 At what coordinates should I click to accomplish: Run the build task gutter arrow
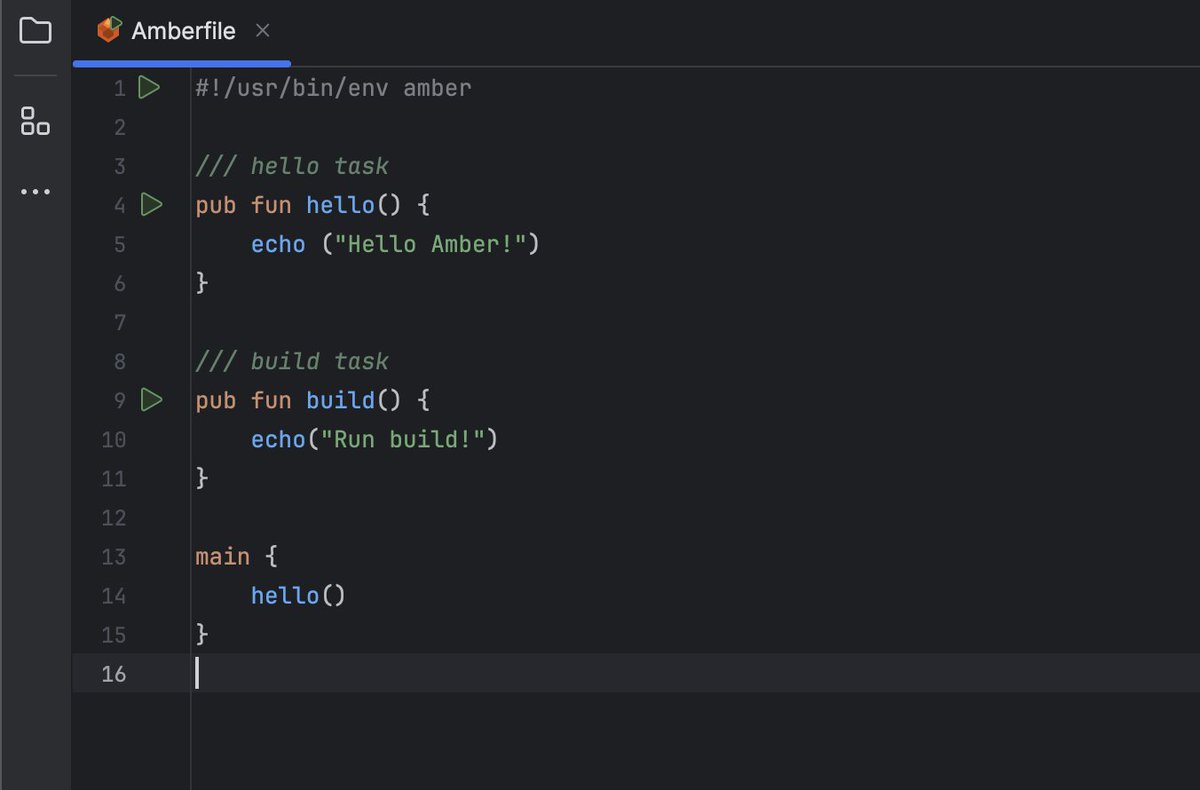pyautogui.click(x=150, y=400)
